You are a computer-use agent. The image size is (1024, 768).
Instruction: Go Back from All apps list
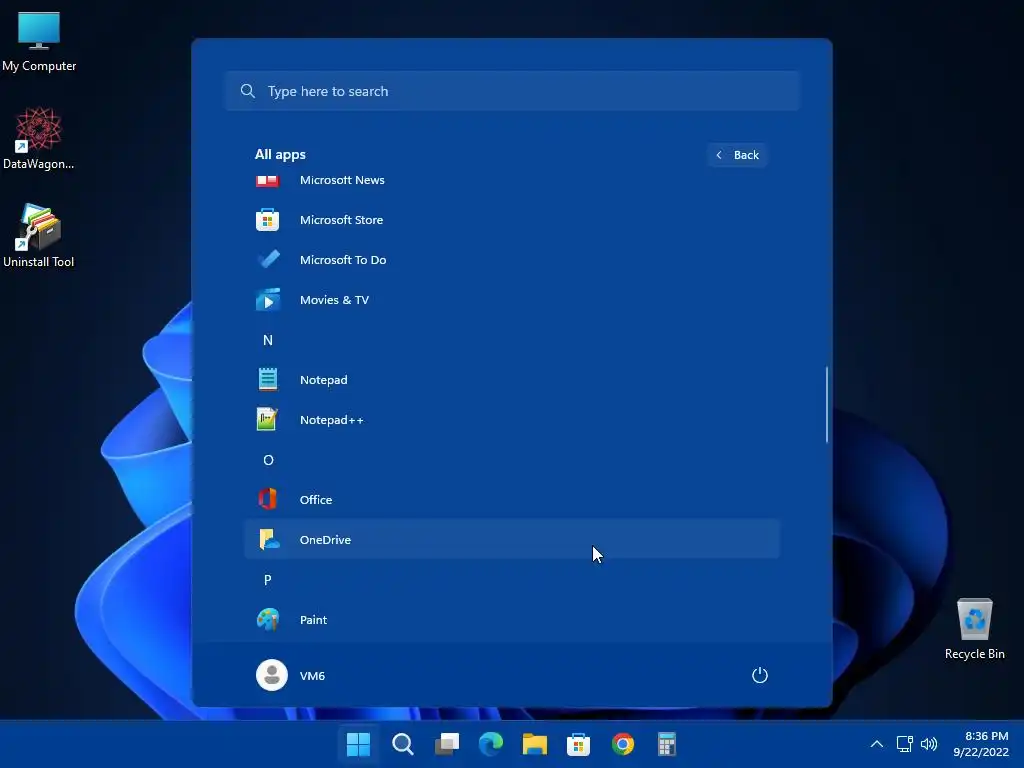tap(737, 155)
